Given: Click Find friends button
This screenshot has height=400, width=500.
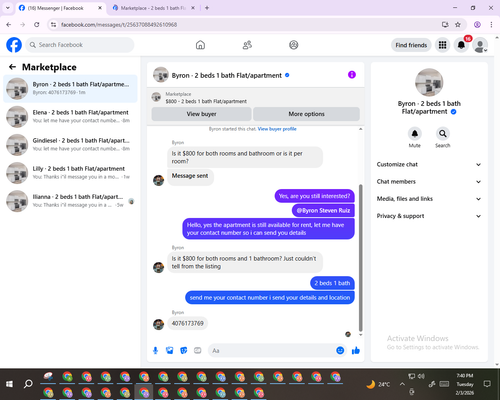Looking at the screenshot, I should pos(411,45).
